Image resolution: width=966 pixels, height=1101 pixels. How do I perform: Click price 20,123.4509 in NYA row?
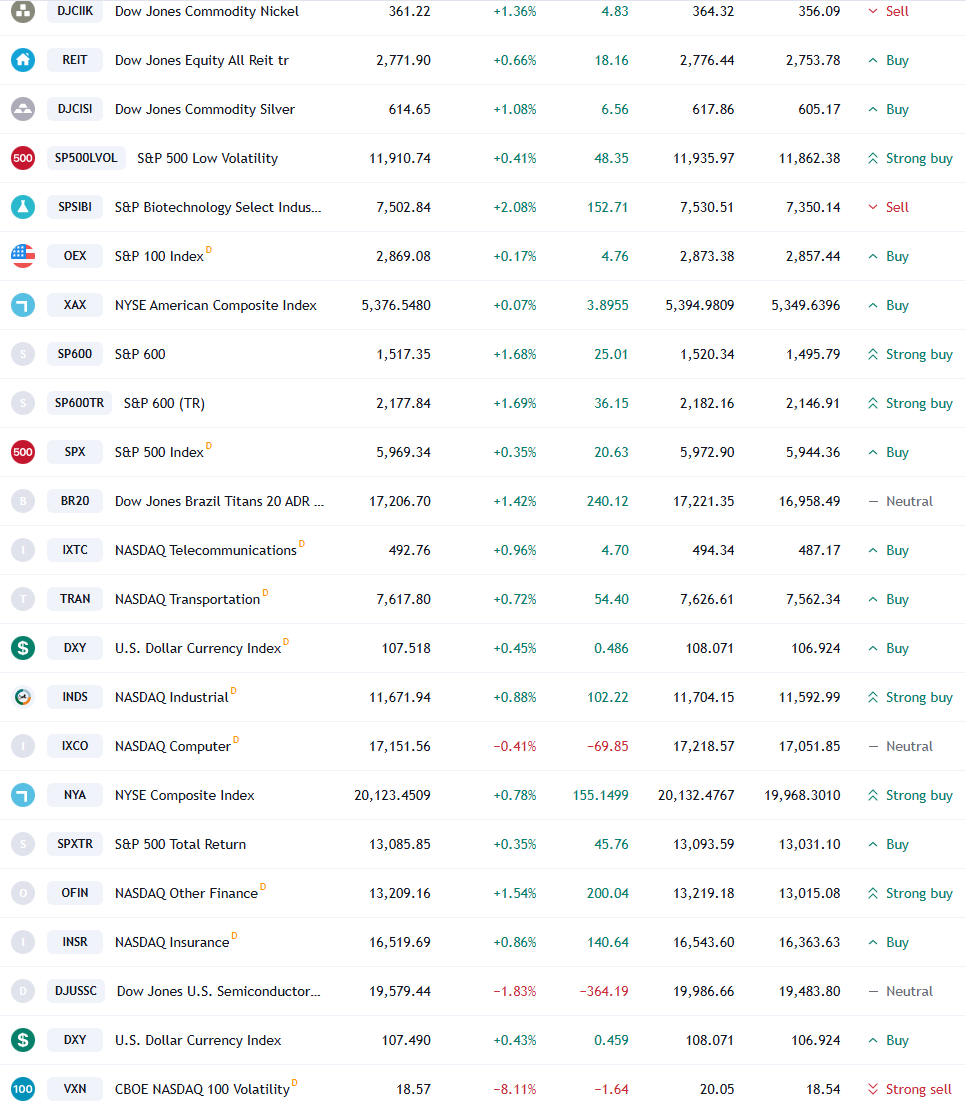[x=392, y=796]
